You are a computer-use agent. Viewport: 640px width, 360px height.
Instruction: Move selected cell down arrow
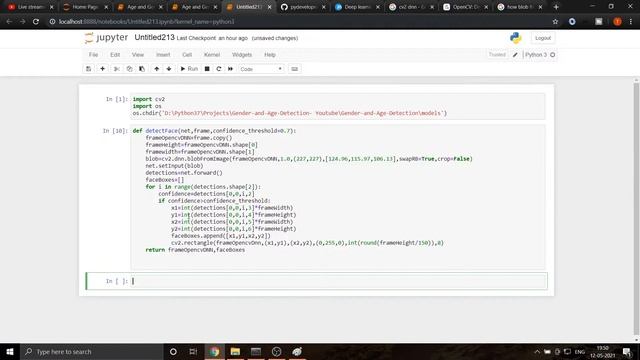[x=169, y=69]
